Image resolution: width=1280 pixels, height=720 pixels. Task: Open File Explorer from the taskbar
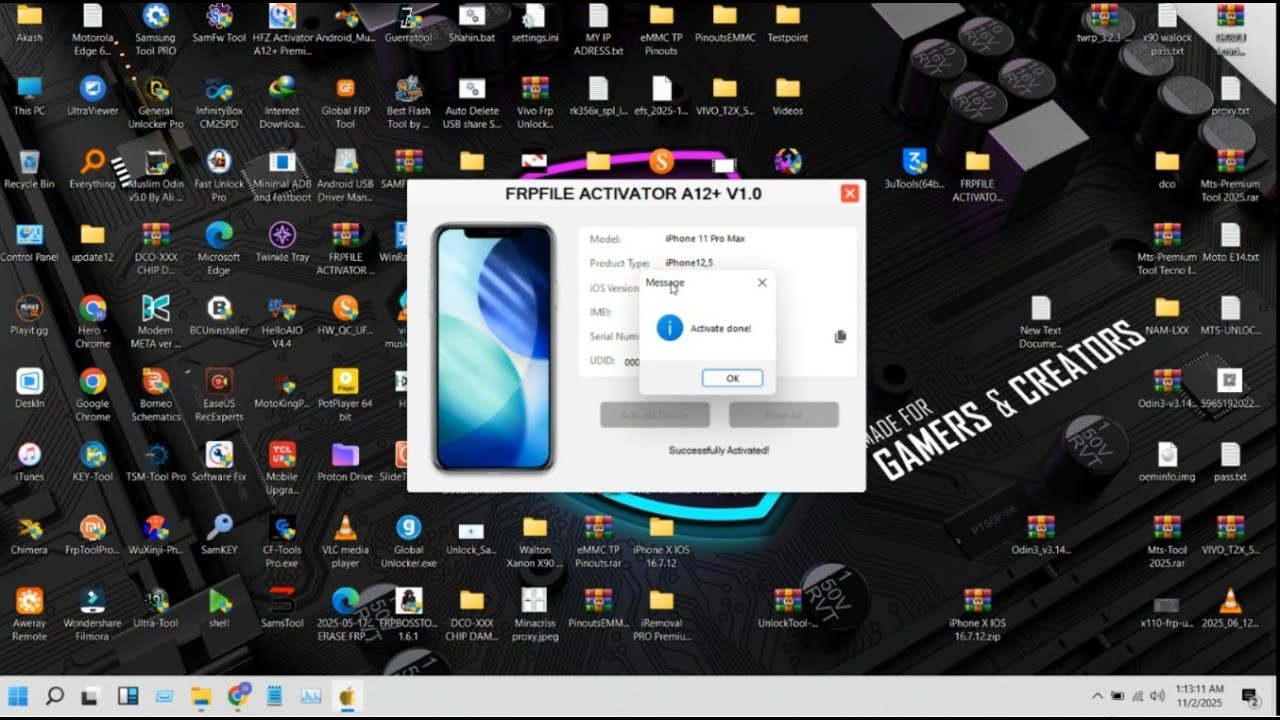(201, 696)
